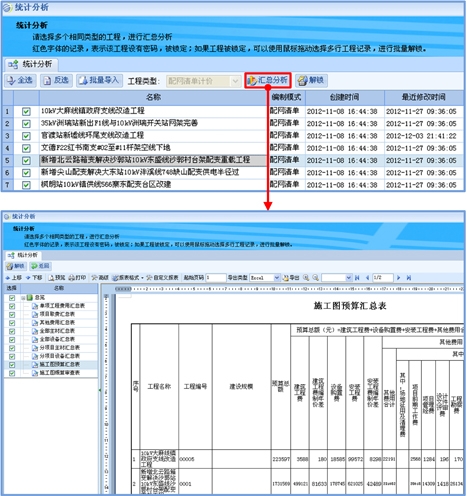Open the 全部主材汇总表 report
The image size is (467, 496).
tap(53, 331)
